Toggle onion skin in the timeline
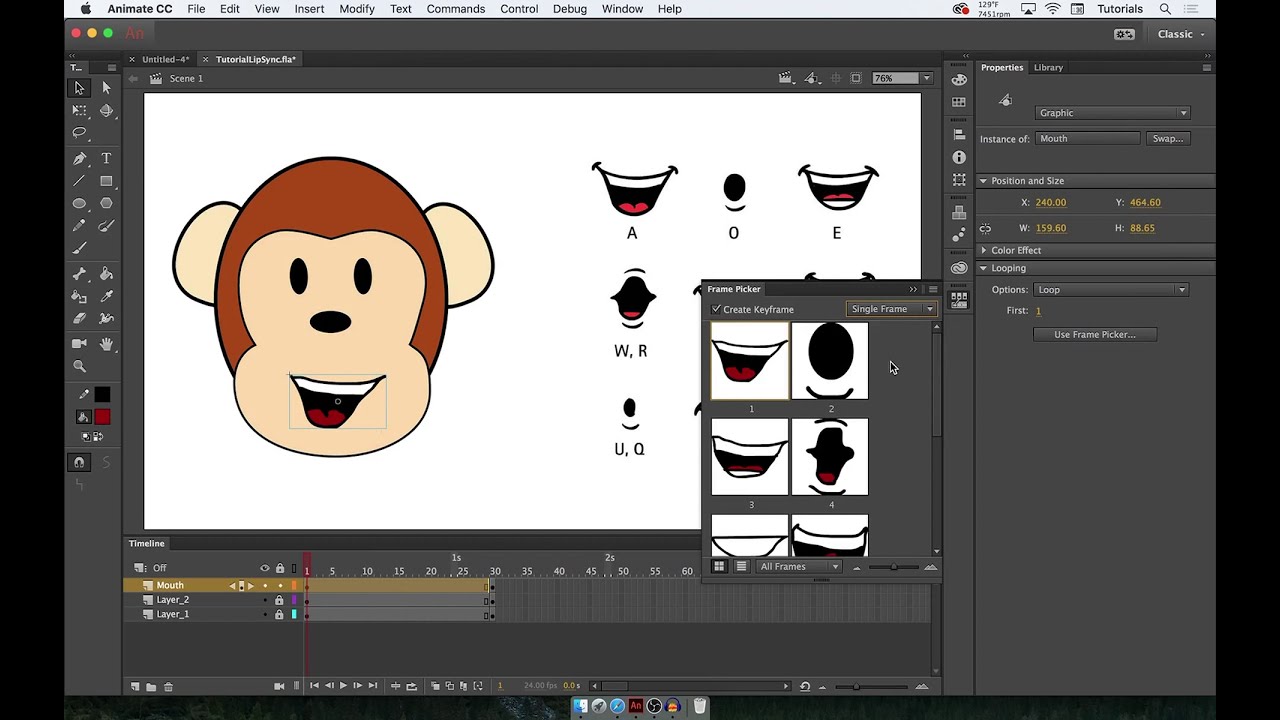1280x720 pixels. 435,686
